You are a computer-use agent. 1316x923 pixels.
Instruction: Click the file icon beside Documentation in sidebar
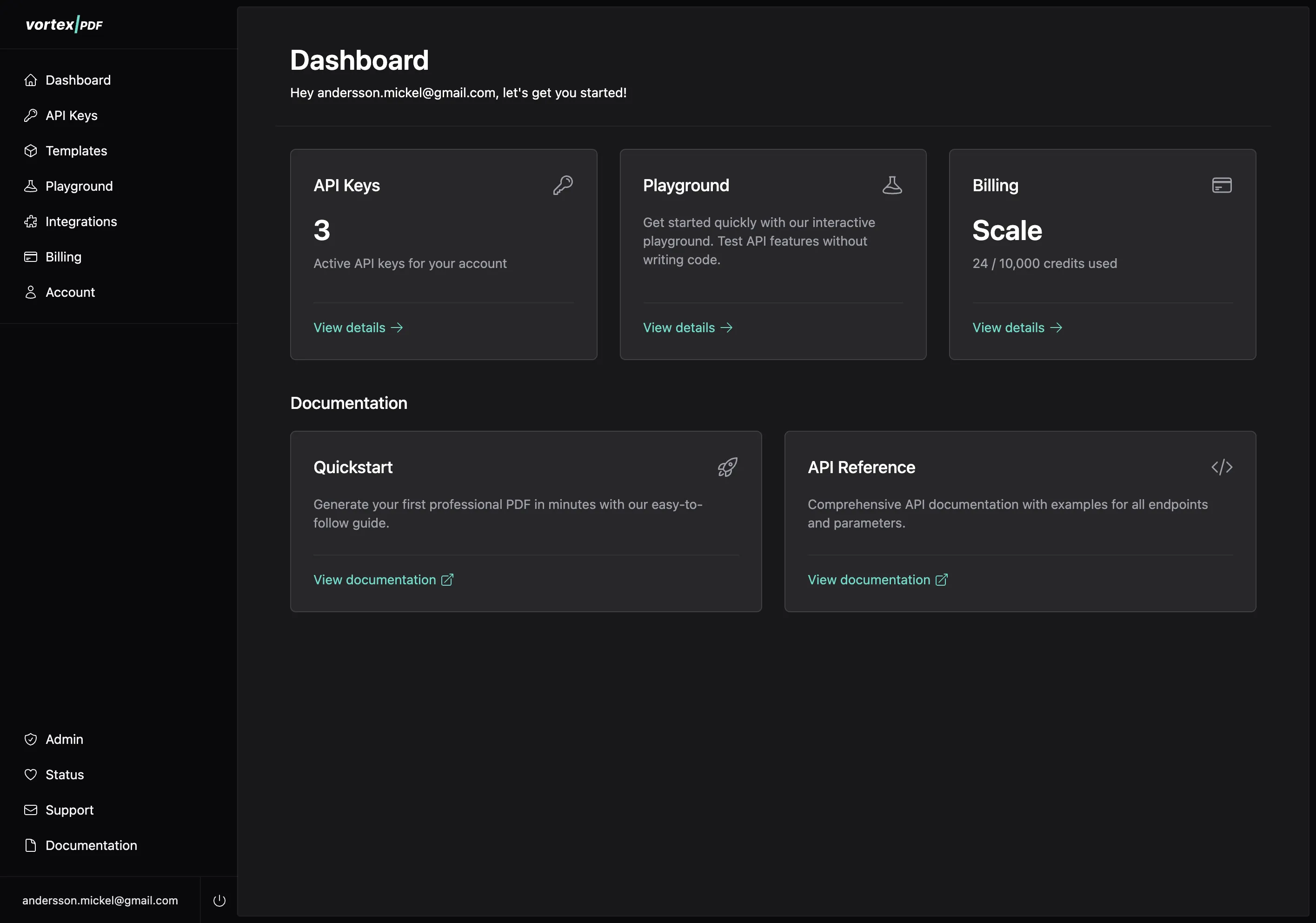[x=31, y=846]
